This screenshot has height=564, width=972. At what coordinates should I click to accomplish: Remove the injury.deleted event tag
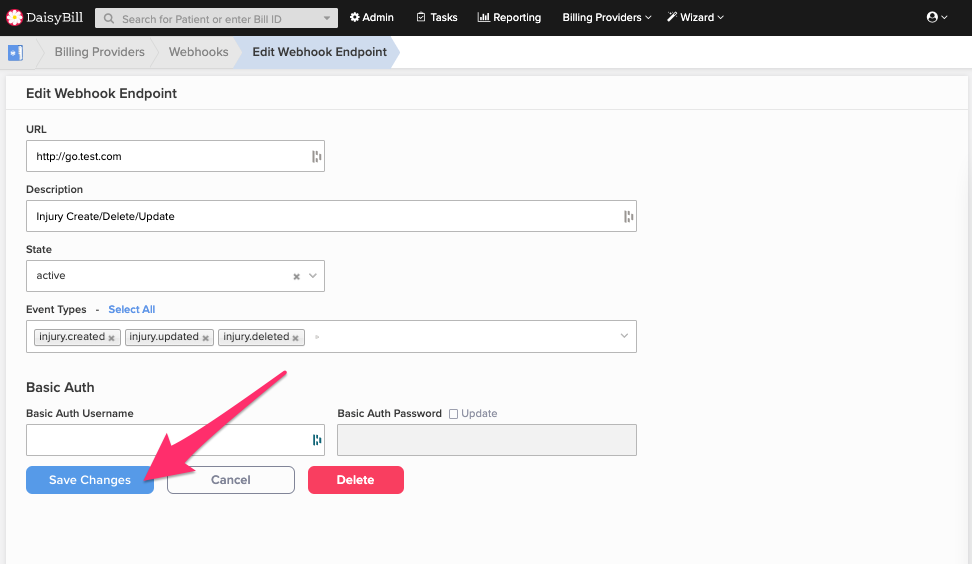pyautogui.click(x=296, y=338)
